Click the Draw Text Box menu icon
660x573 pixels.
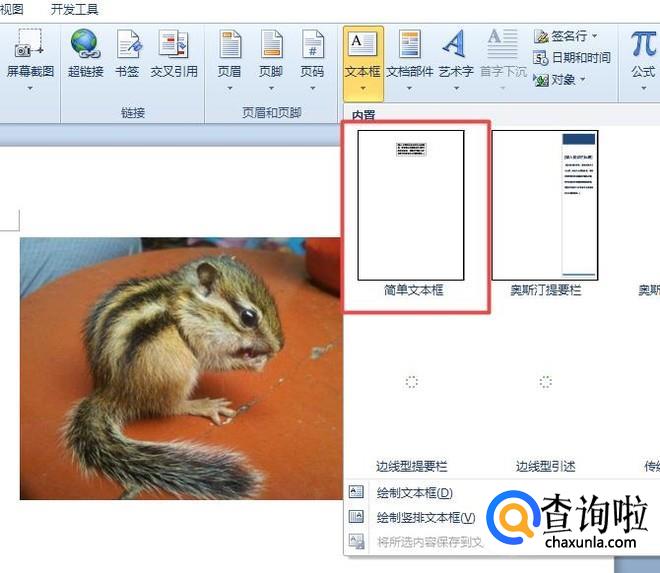point(357,492)
